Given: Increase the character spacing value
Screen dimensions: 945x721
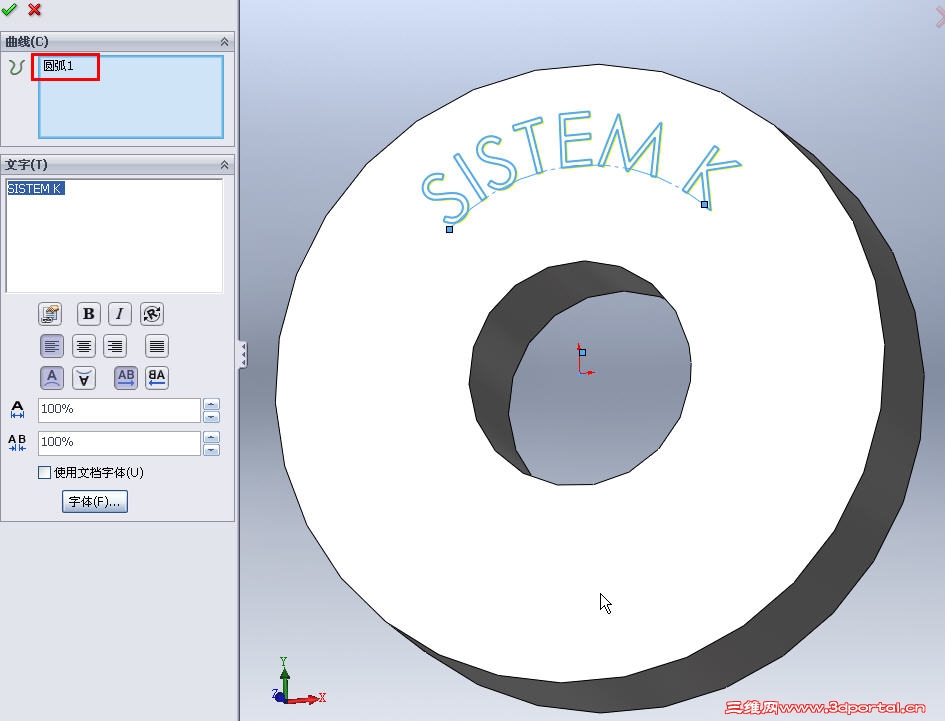Looking at the screenshot, I should click(x=212, y=437).
